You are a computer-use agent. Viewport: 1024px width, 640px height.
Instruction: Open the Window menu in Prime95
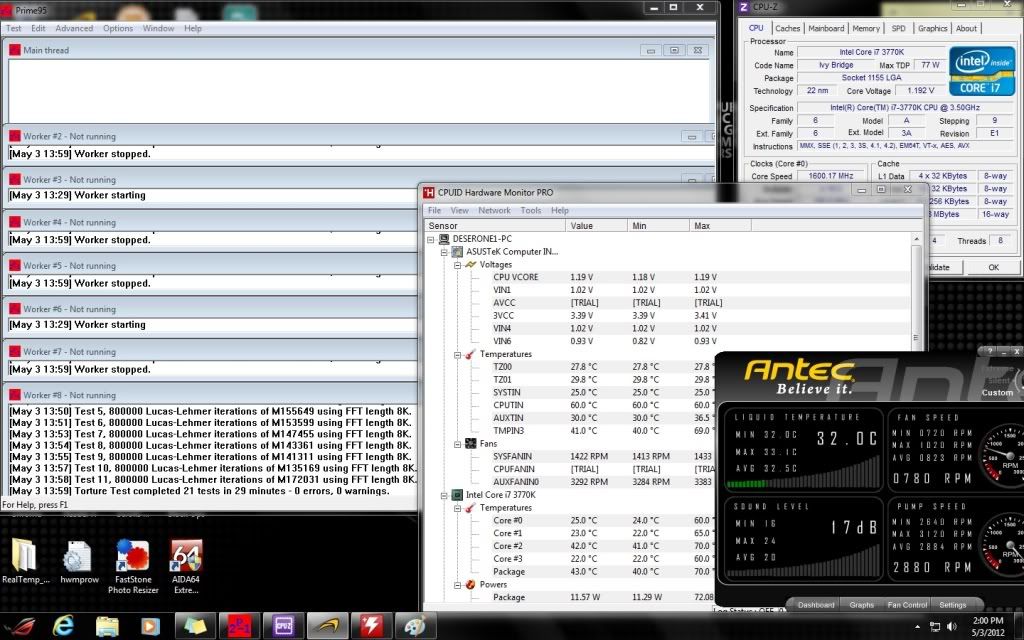[x=158, y=28]
